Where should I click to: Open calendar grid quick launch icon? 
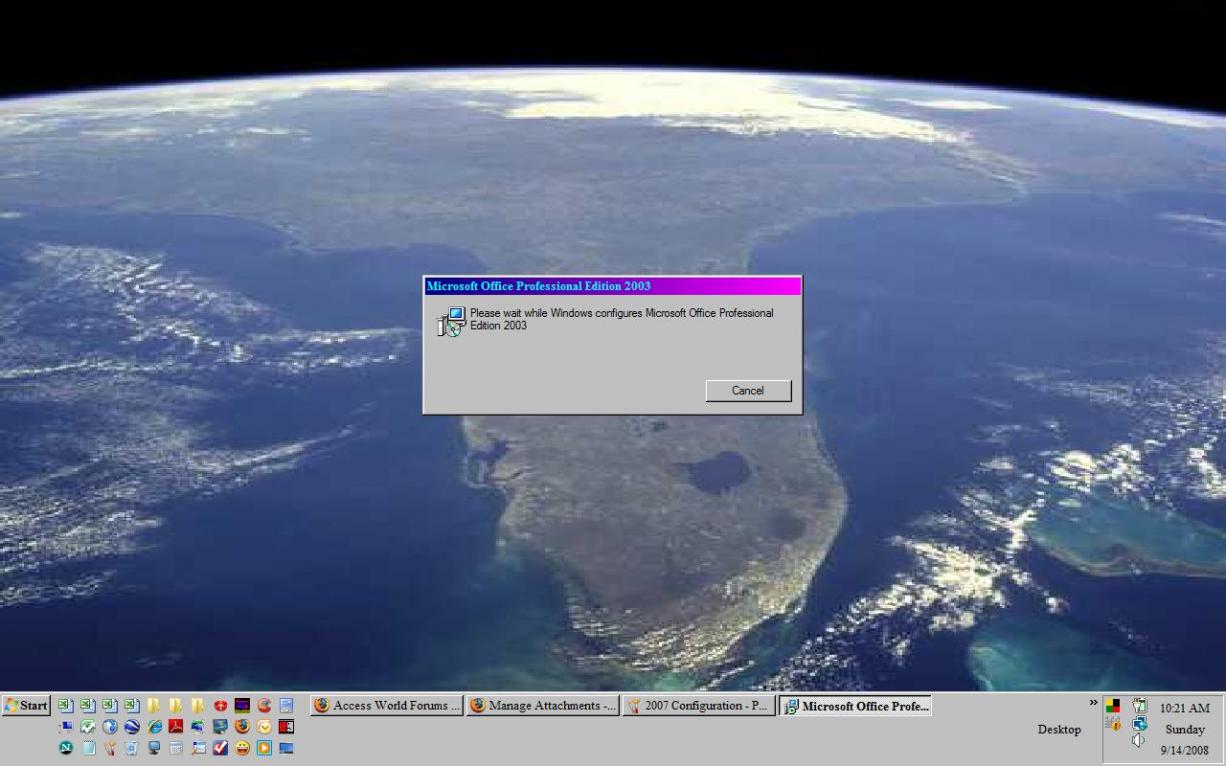(x=176, y=748)
